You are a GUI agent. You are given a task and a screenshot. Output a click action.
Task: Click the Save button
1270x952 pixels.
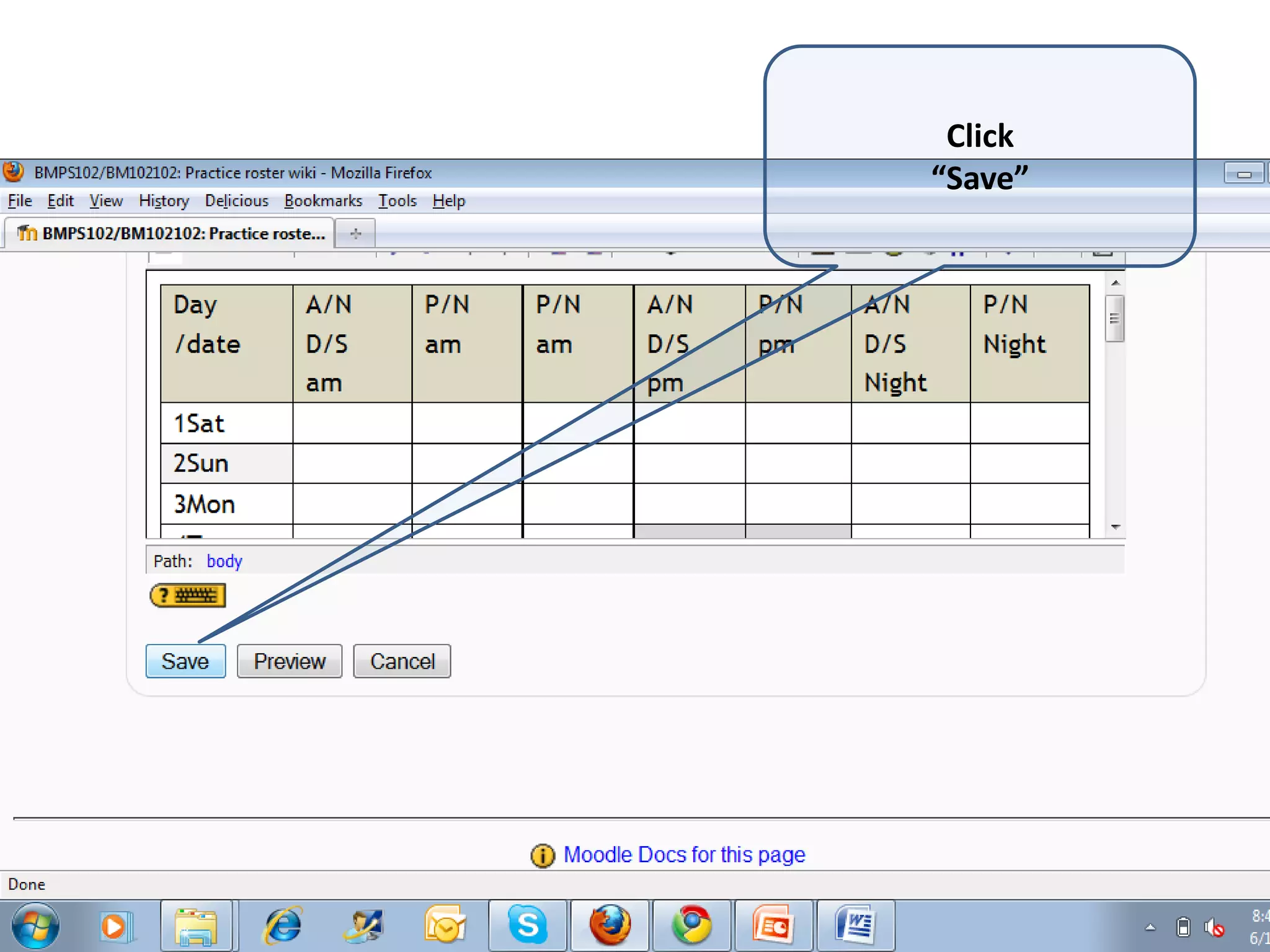(x=185, y=661)
